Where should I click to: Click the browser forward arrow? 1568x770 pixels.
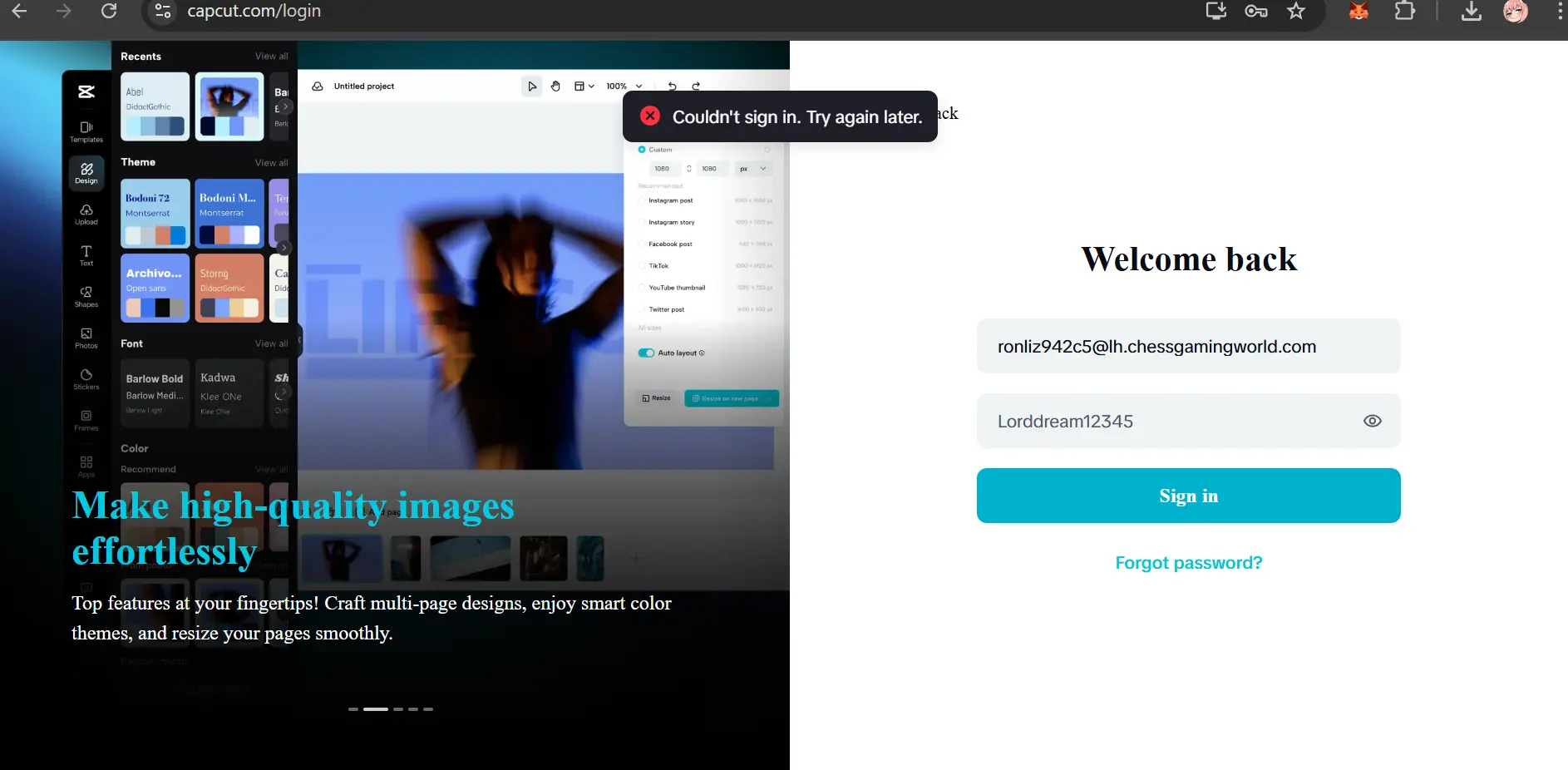click(x=64, y=11)
